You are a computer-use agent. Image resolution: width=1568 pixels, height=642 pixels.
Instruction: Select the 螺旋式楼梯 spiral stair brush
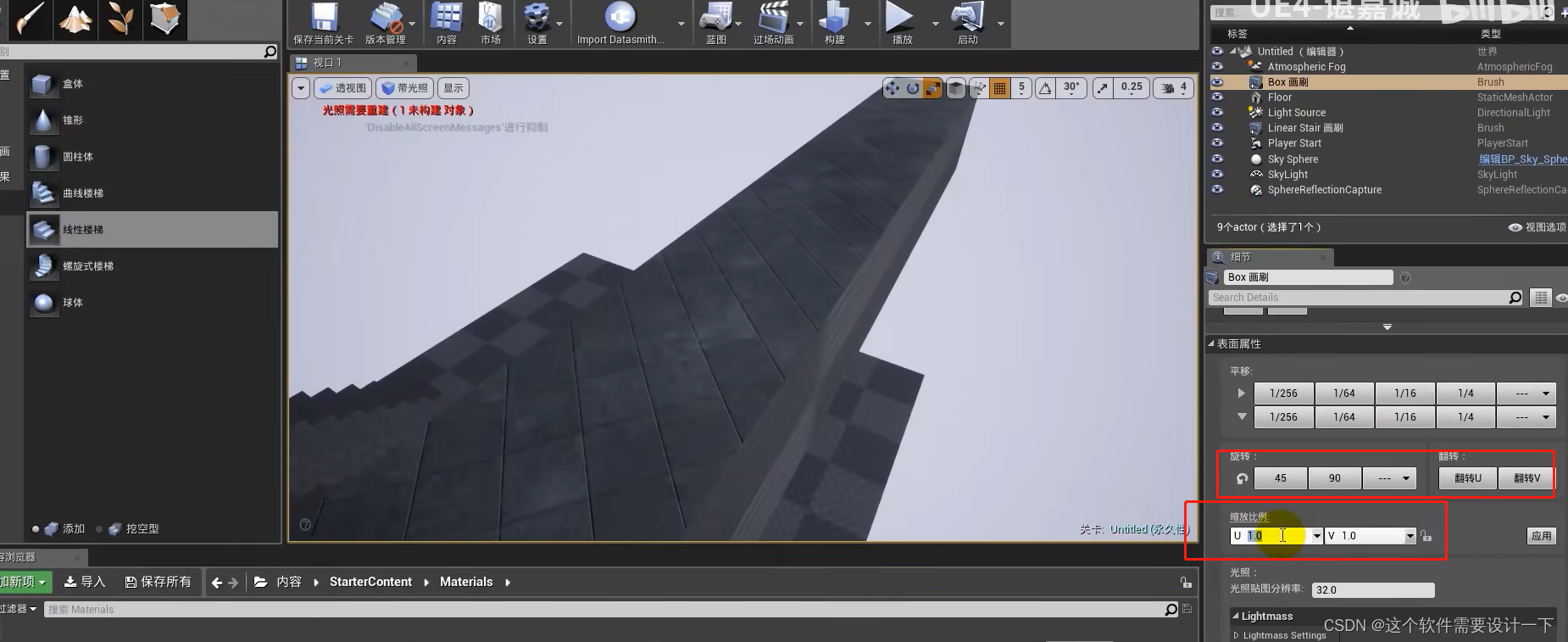click(x=153, y=266)
